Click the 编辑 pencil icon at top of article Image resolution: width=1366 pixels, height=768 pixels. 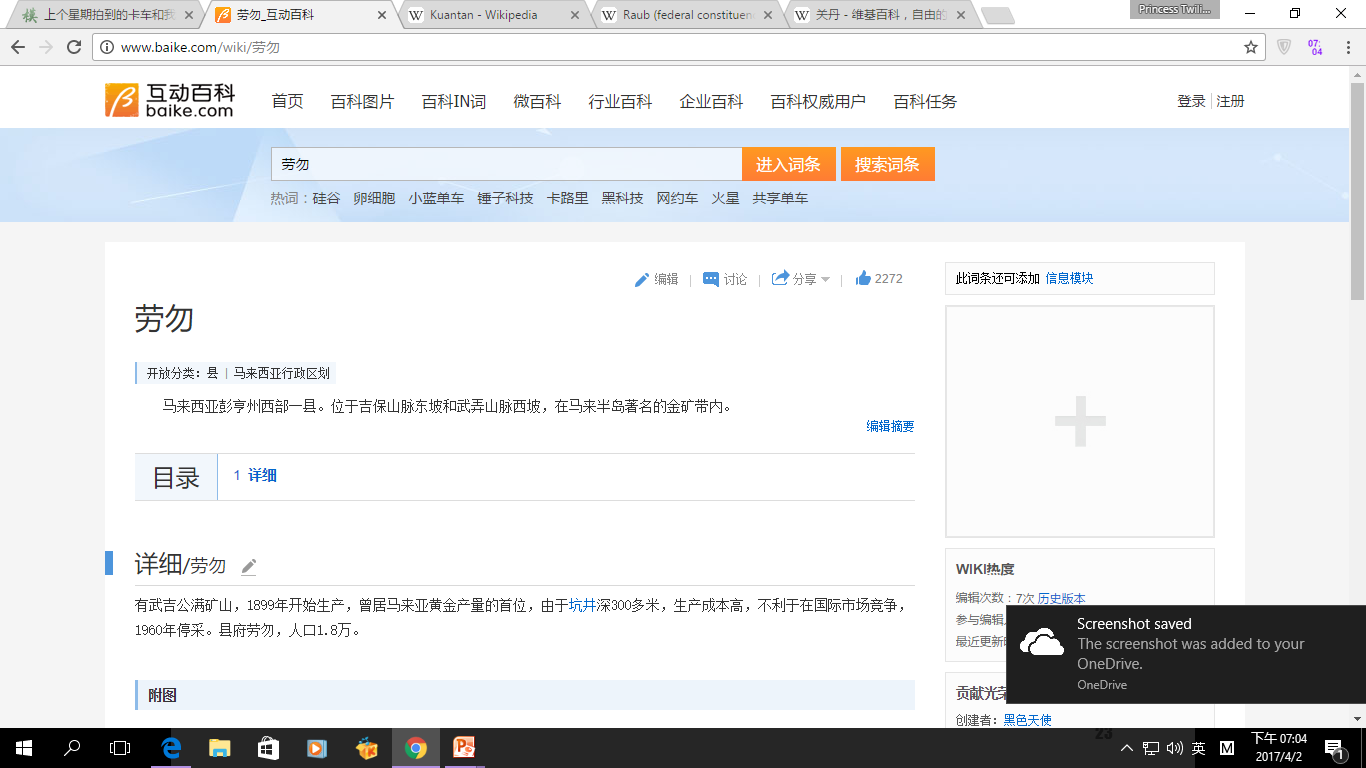tap(642, 280)
